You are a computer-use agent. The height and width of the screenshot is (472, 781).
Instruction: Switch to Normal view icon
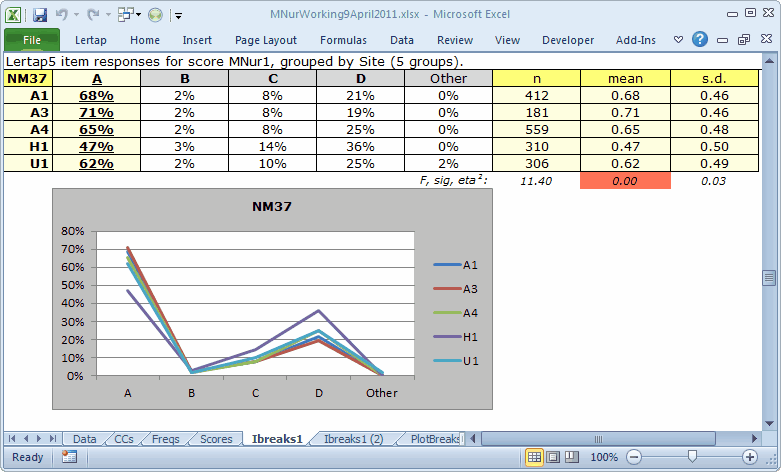pyautogui.click(x=534, y=457)
